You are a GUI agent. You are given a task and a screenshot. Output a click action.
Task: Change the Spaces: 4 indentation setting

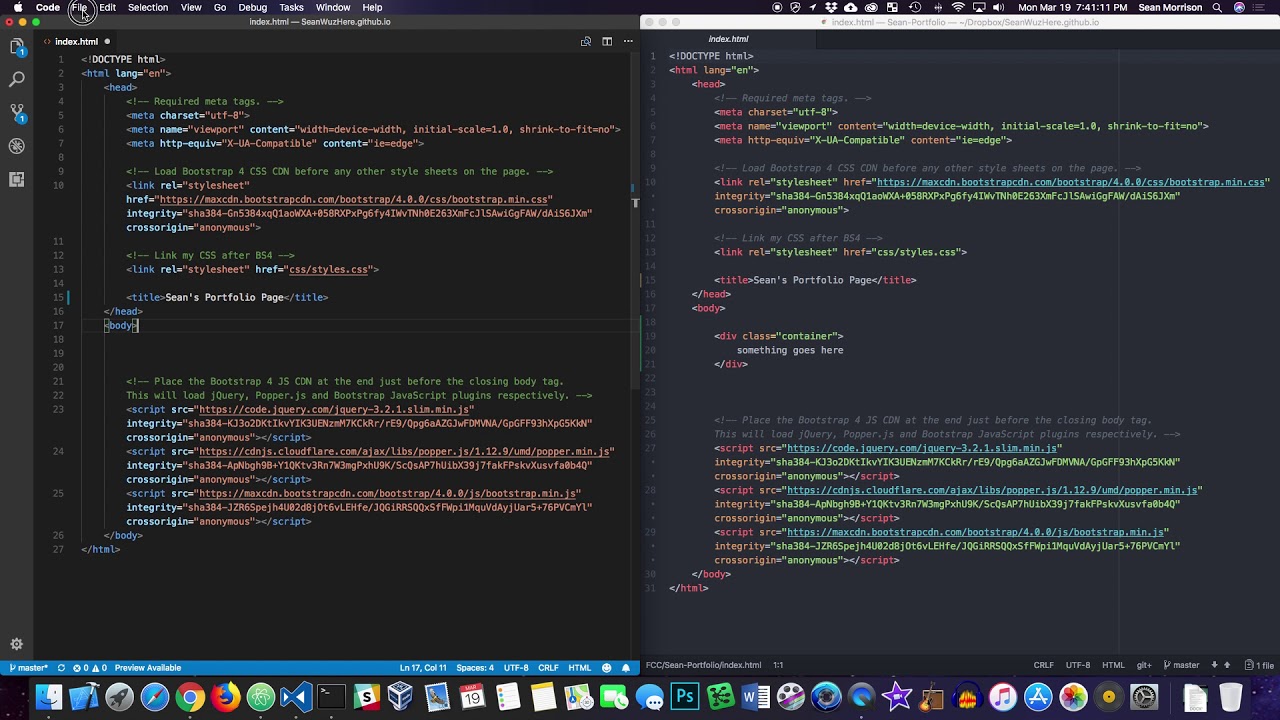click(x=475, y=668)
